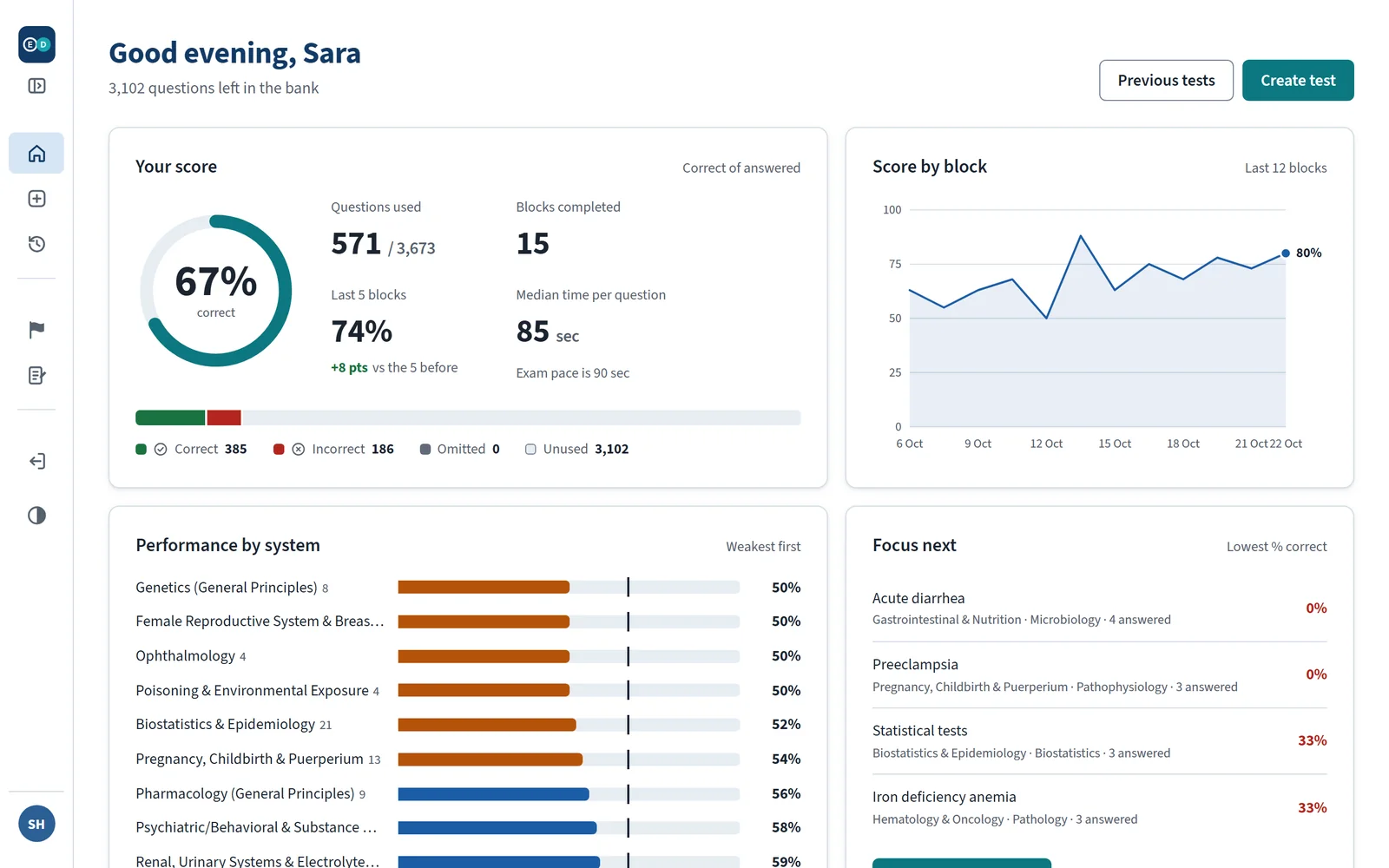Open the history clock sidebar icon
The width and height of the screenshot is (1389, 868).
click(36, 244)
